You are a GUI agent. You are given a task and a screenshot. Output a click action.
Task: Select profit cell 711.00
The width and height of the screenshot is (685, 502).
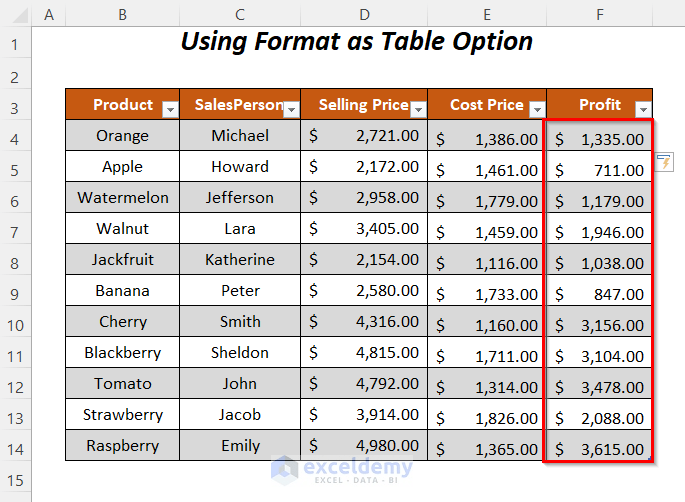click(600, 166)
